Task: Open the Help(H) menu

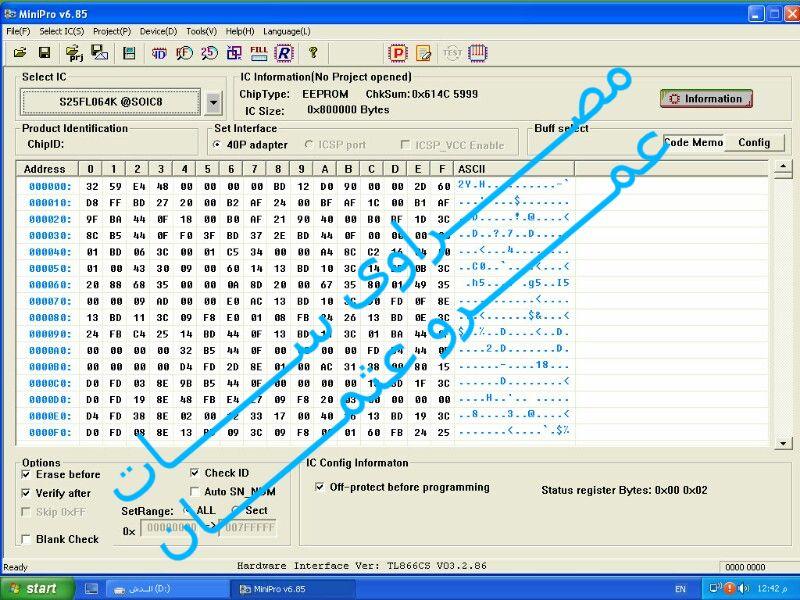Action: point(240,32)
